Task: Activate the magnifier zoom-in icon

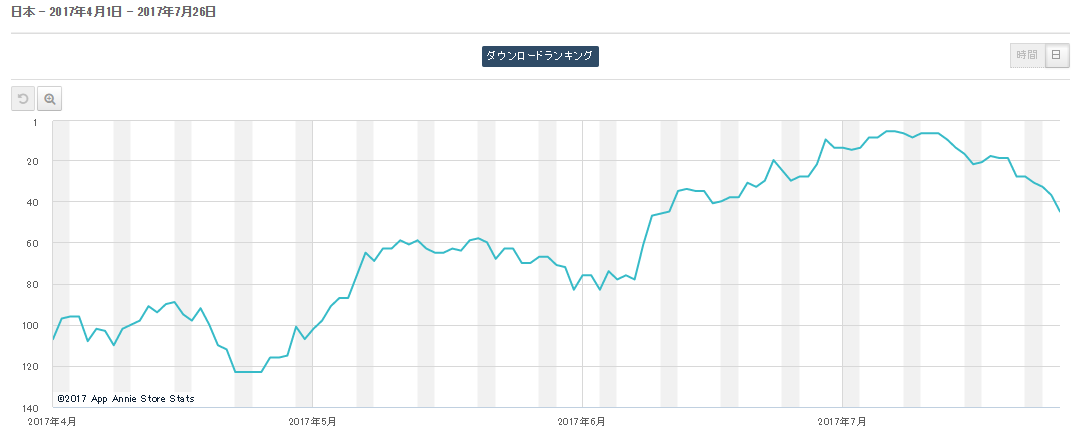Action: click(x=49, y=99)
